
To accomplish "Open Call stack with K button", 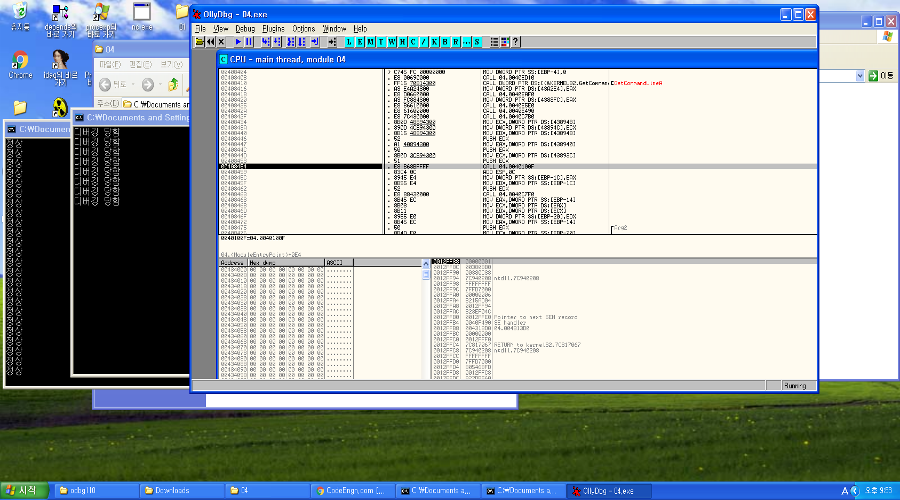I will [435, 42].
